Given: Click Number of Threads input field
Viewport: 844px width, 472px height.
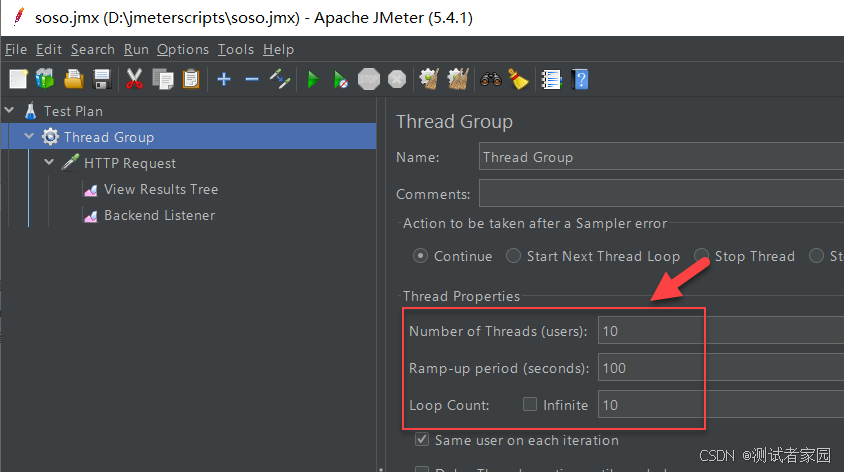Looking at the screenshot, I should [721, 330].
